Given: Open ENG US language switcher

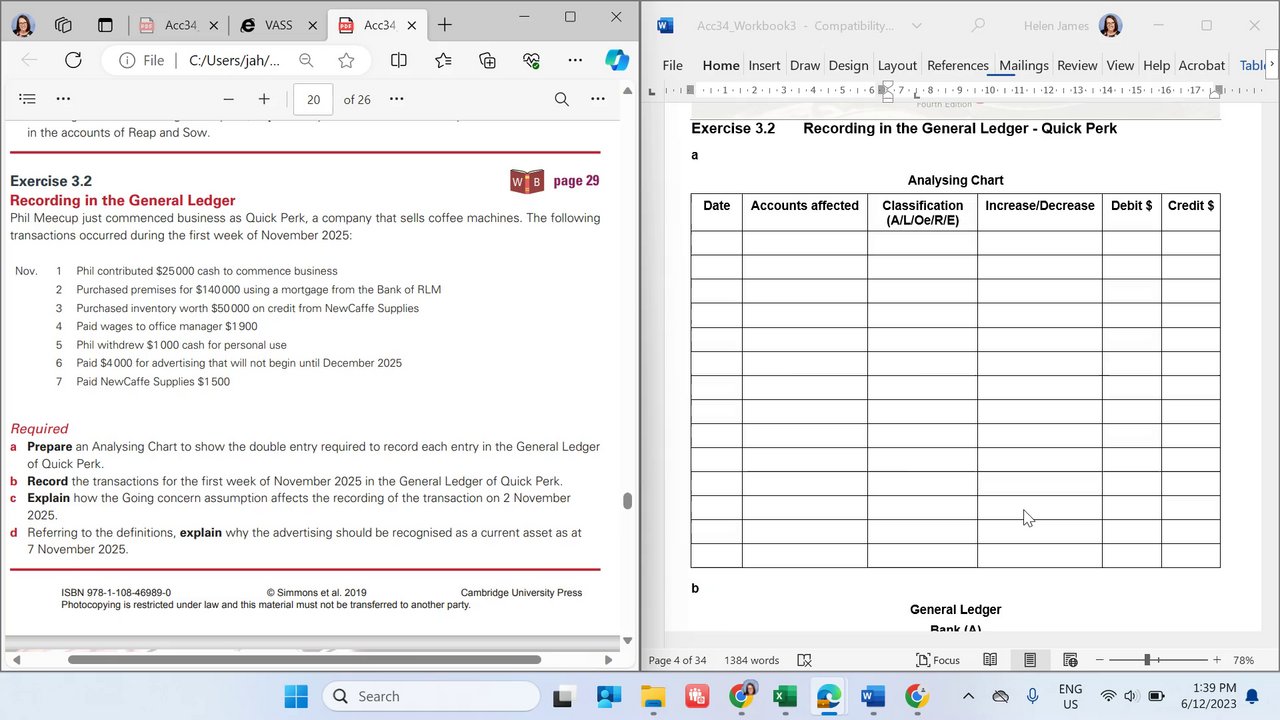Looking at the screenshot, I should (1070, 696).
